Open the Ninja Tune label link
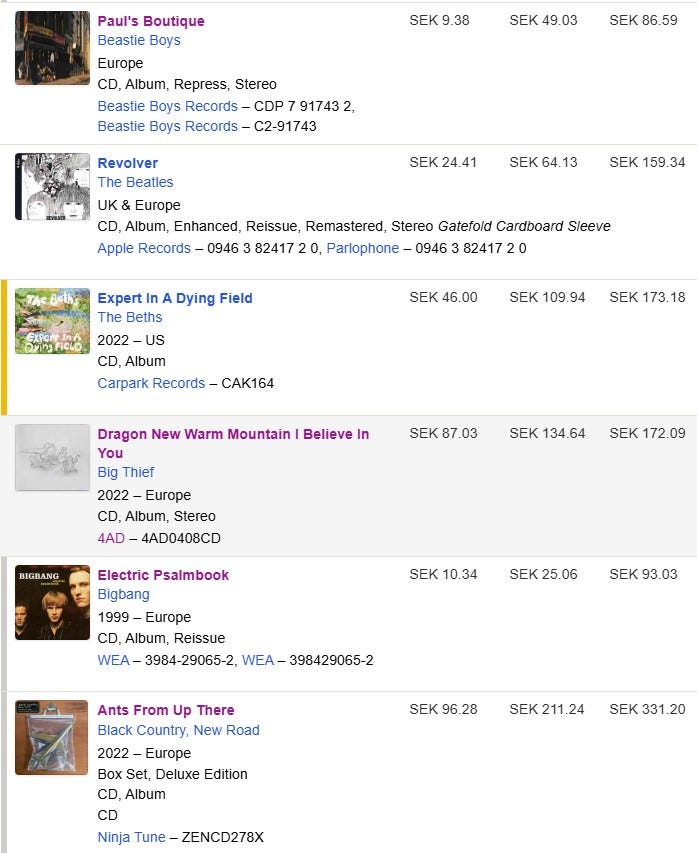 pos(131,837)
